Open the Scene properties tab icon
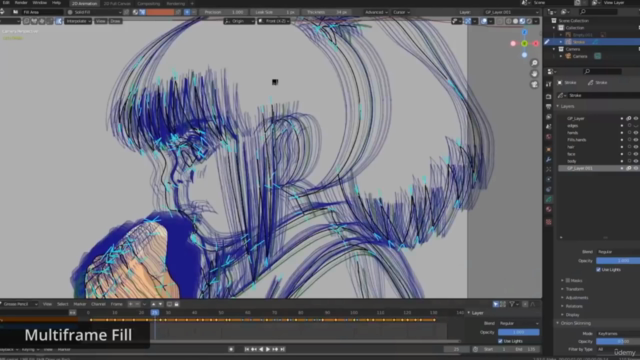The height and width of the screenshot is (360, 640). point(549,127)
